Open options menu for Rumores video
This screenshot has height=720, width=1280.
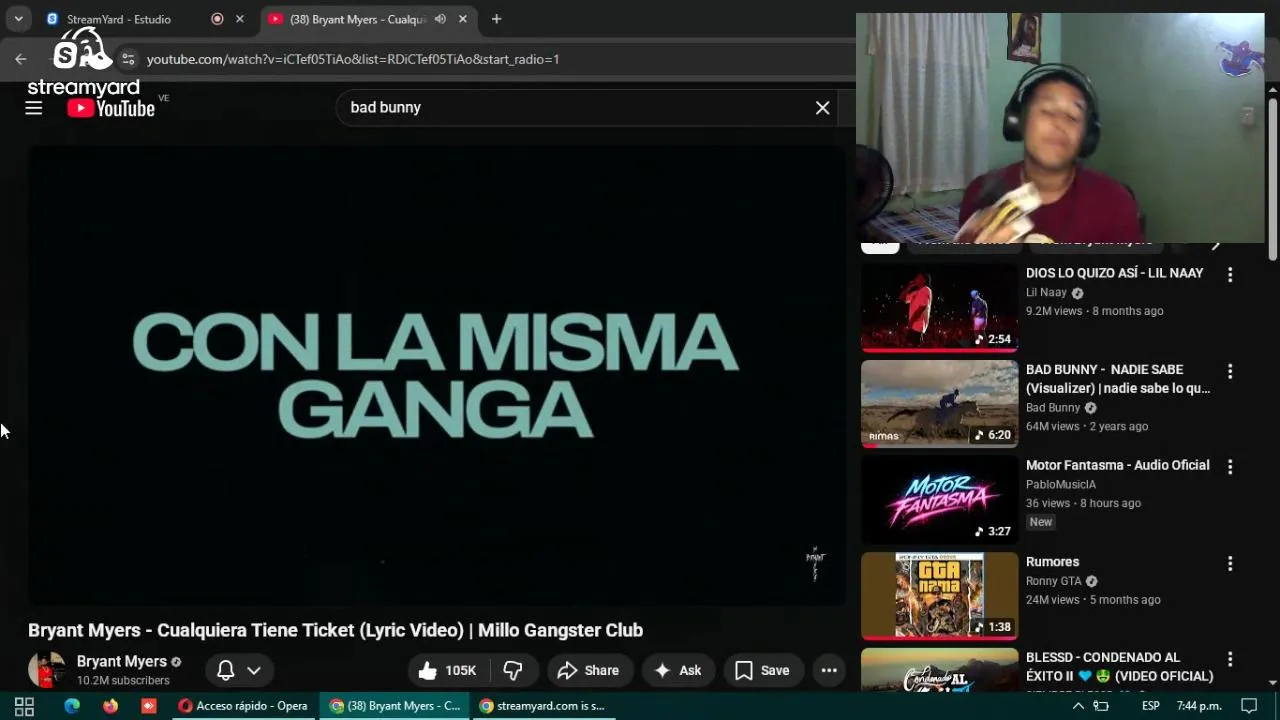pos(1230,564)
